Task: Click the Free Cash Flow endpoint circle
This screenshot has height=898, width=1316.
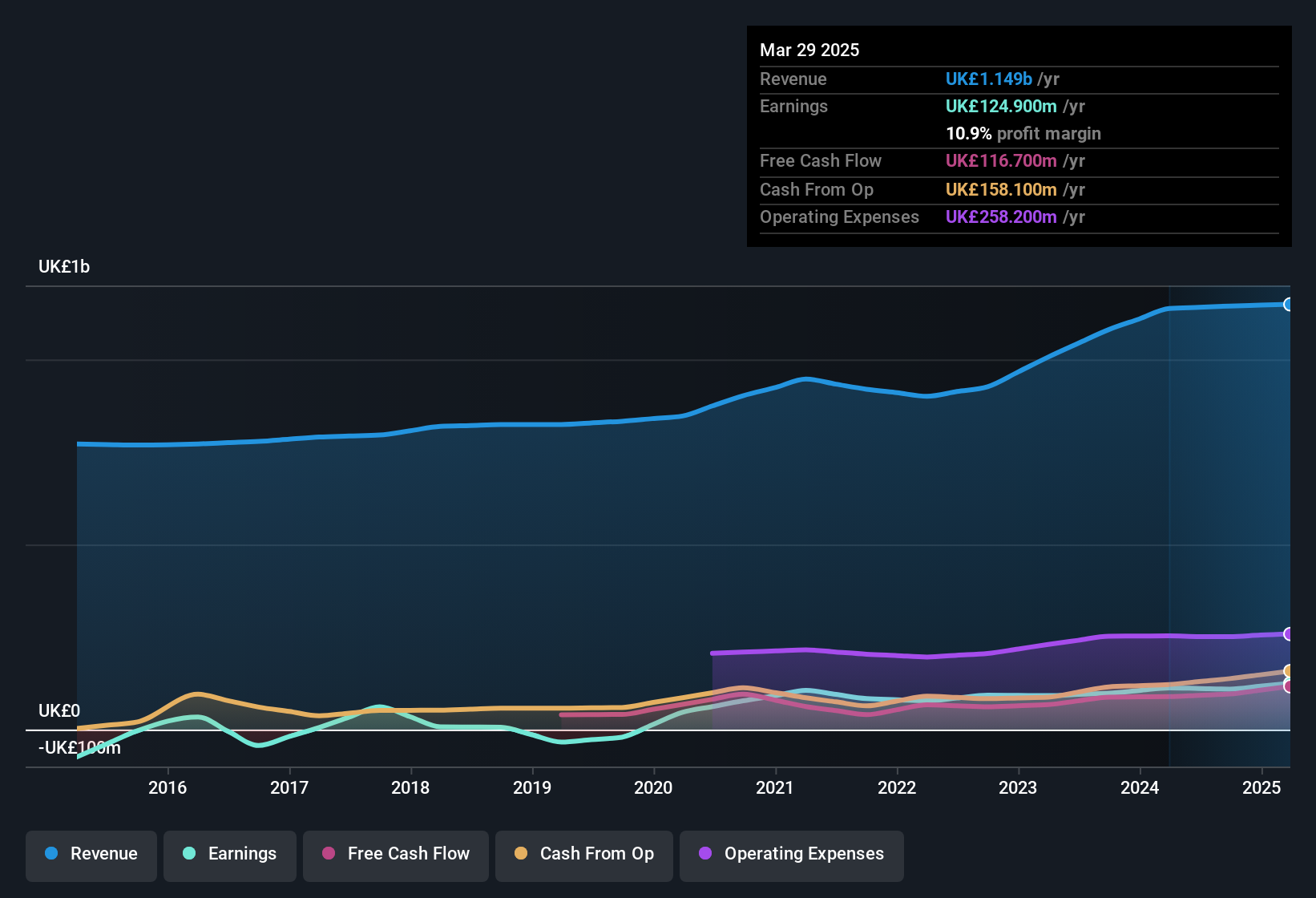Action: tap(1288, 686)
